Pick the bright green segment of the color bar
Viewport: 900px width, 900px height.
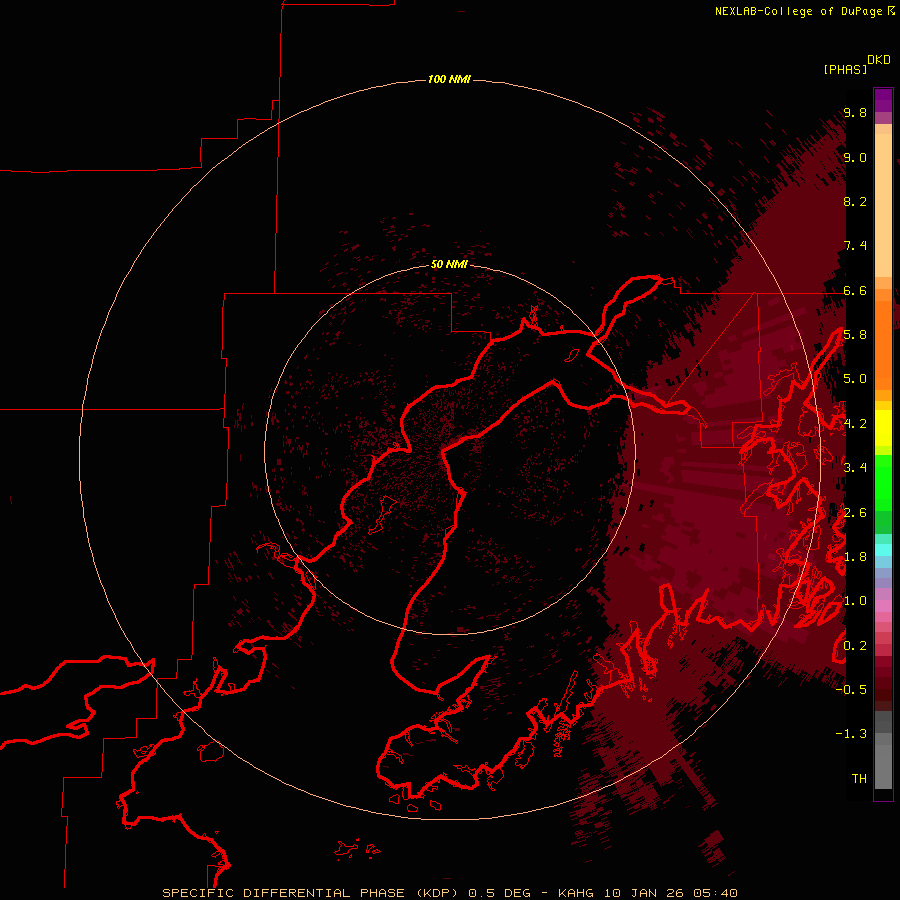pos(883,482)
